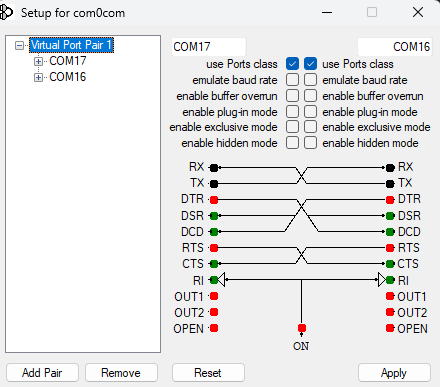The height and width of the screenshot is (387, 440).
Task: Remove the selected port pair
Action: 121,373
